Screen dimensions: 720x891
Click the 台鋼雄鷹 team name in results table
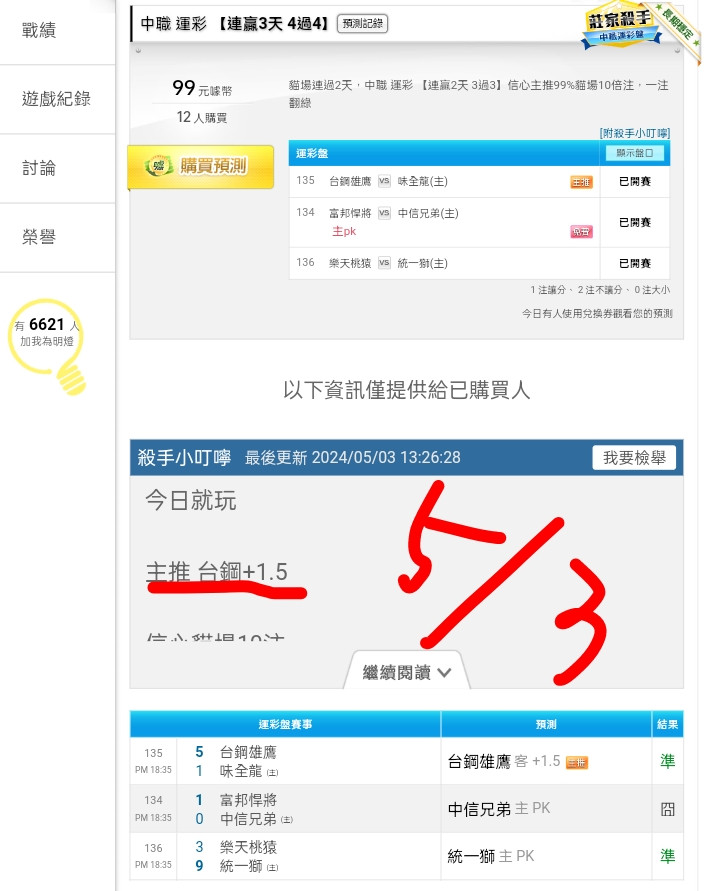pyautogui.click(x=248, y=752)
